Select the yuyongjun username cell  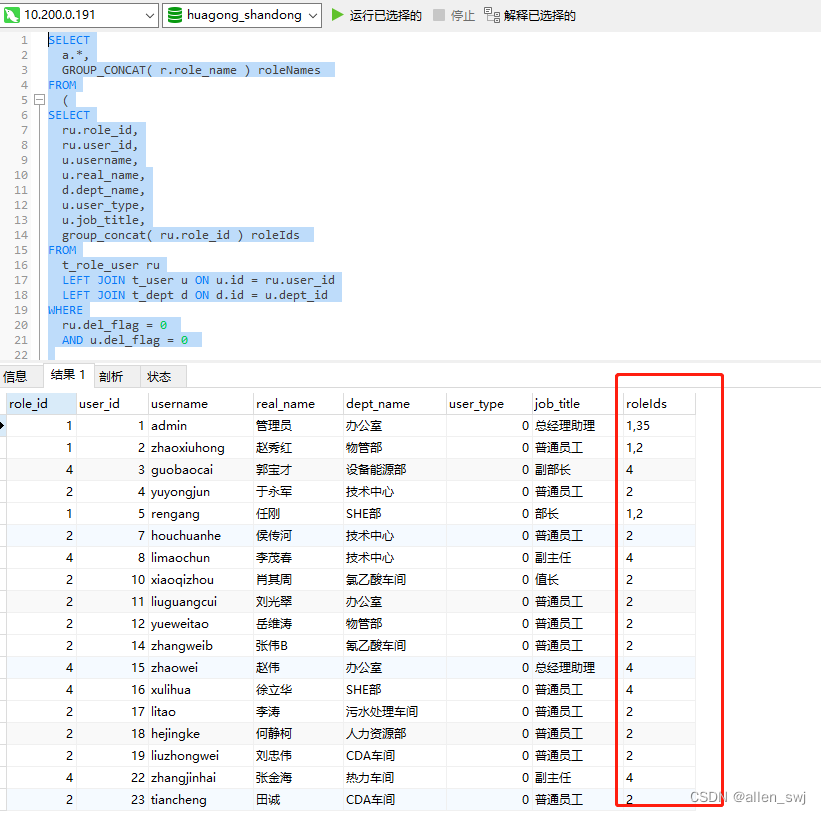pyautogui.click(x=201, y=492)
